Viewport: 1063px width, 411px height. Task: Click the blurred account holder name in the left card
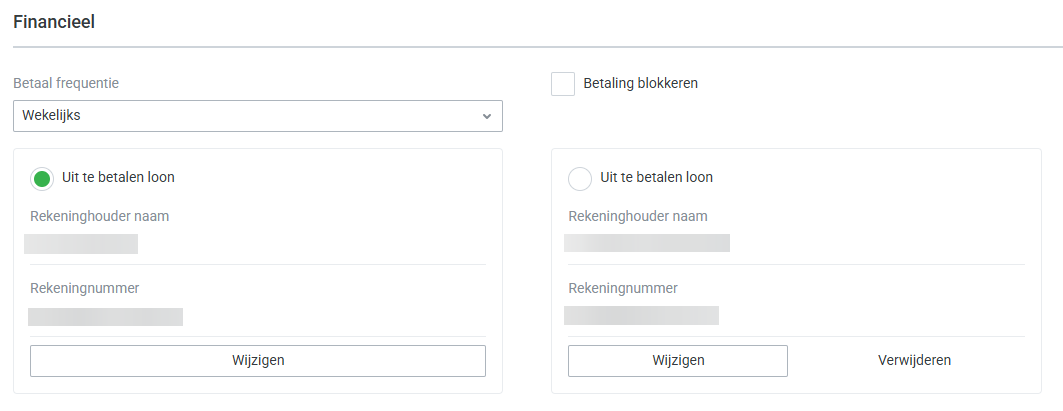click(81, 244)
